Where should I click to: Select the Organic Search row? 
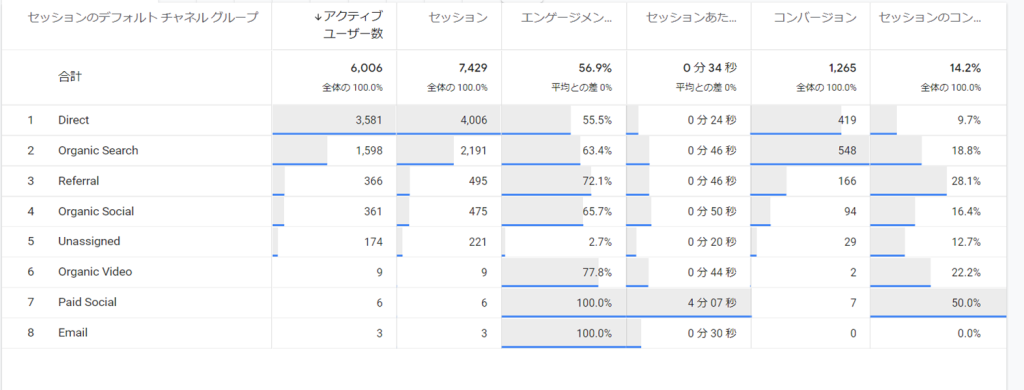pyautogui.click(x=504, y=150)
